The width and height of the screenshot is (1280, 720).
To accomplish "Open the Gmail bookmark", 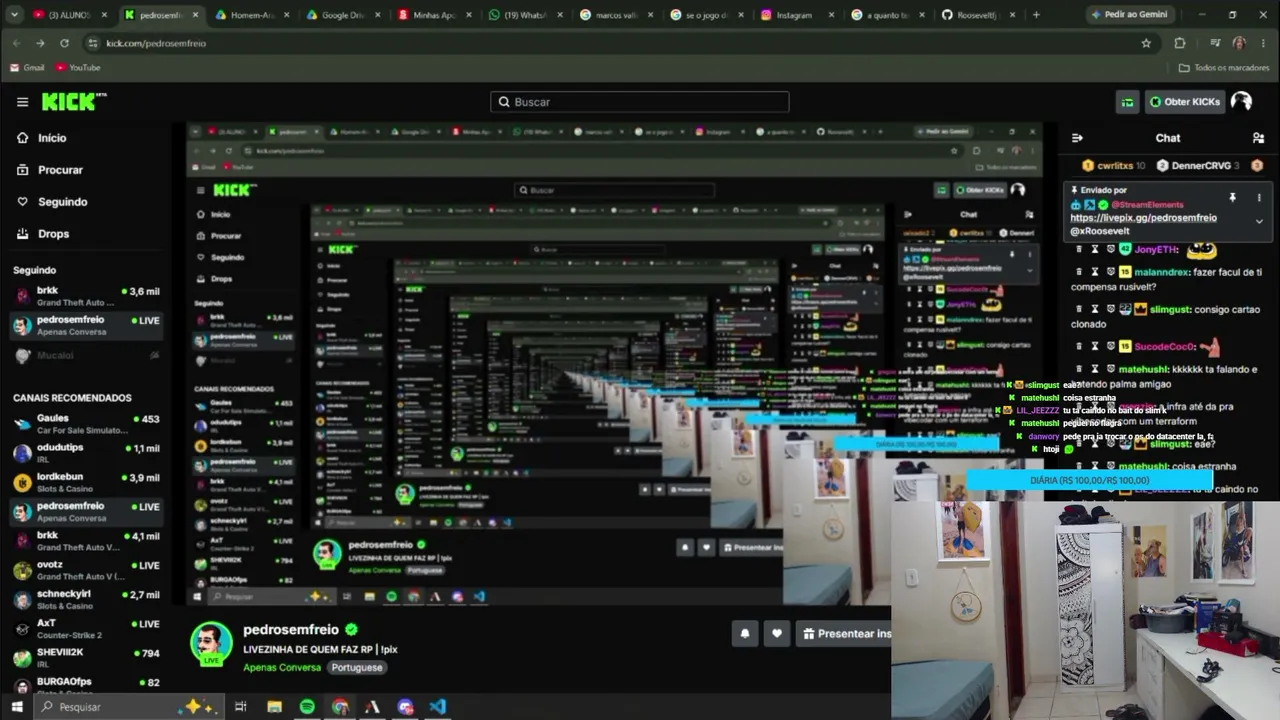I will coord(27,68).
